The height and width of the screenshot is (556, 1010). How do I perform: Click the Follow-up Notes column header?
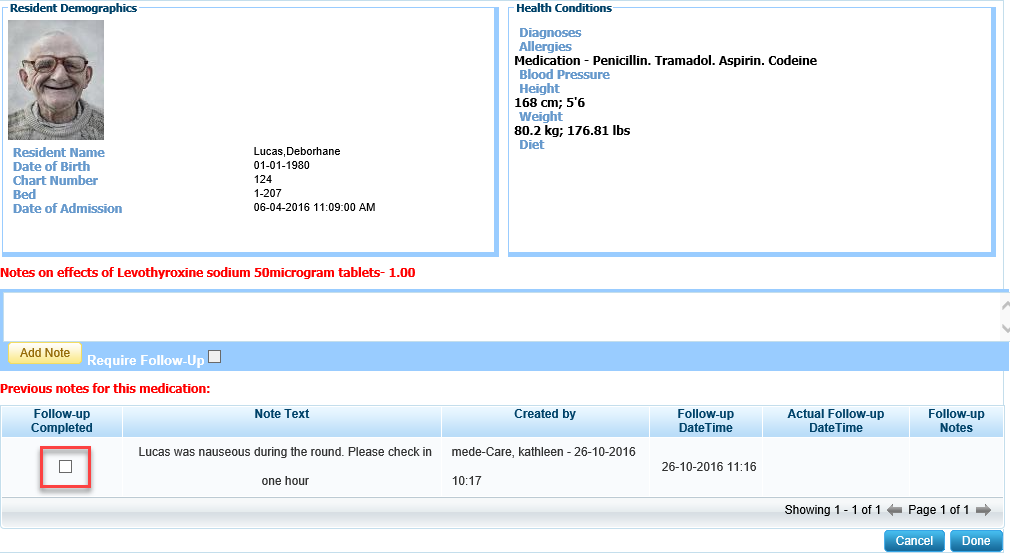(956, 421)
